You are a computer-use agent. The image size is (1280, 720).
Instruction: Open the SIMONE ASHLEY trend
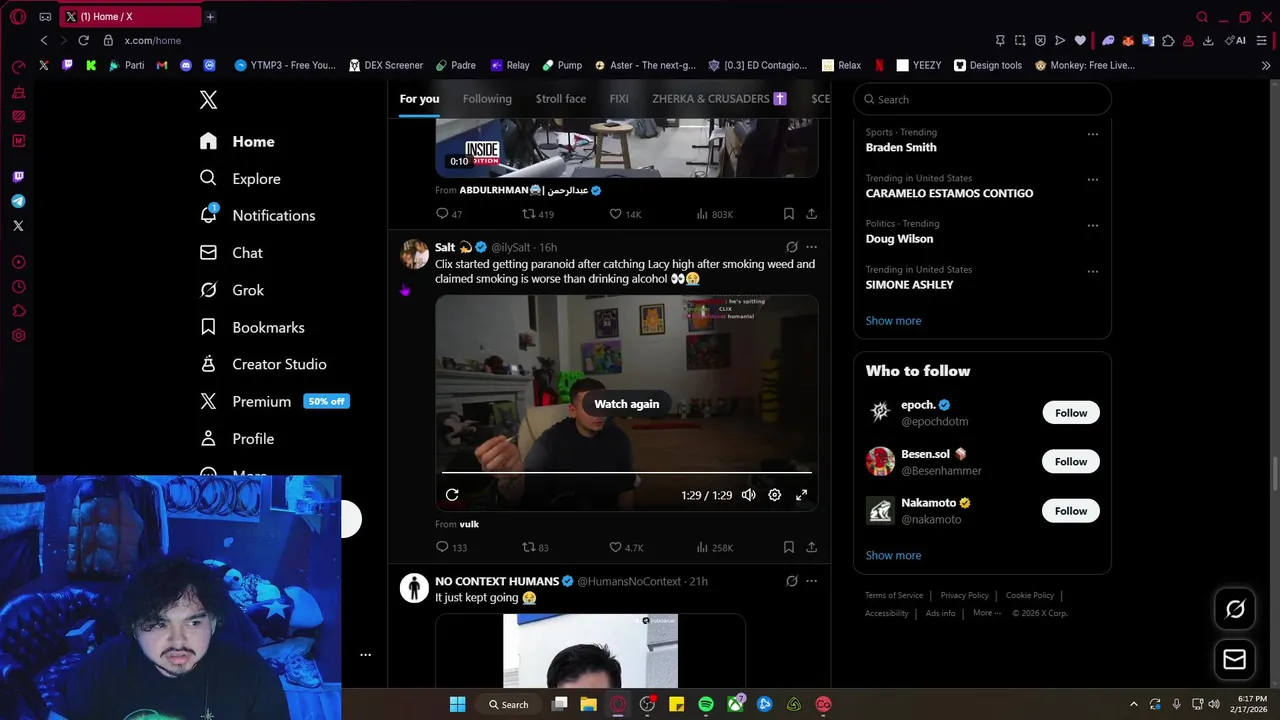[909, 285]
